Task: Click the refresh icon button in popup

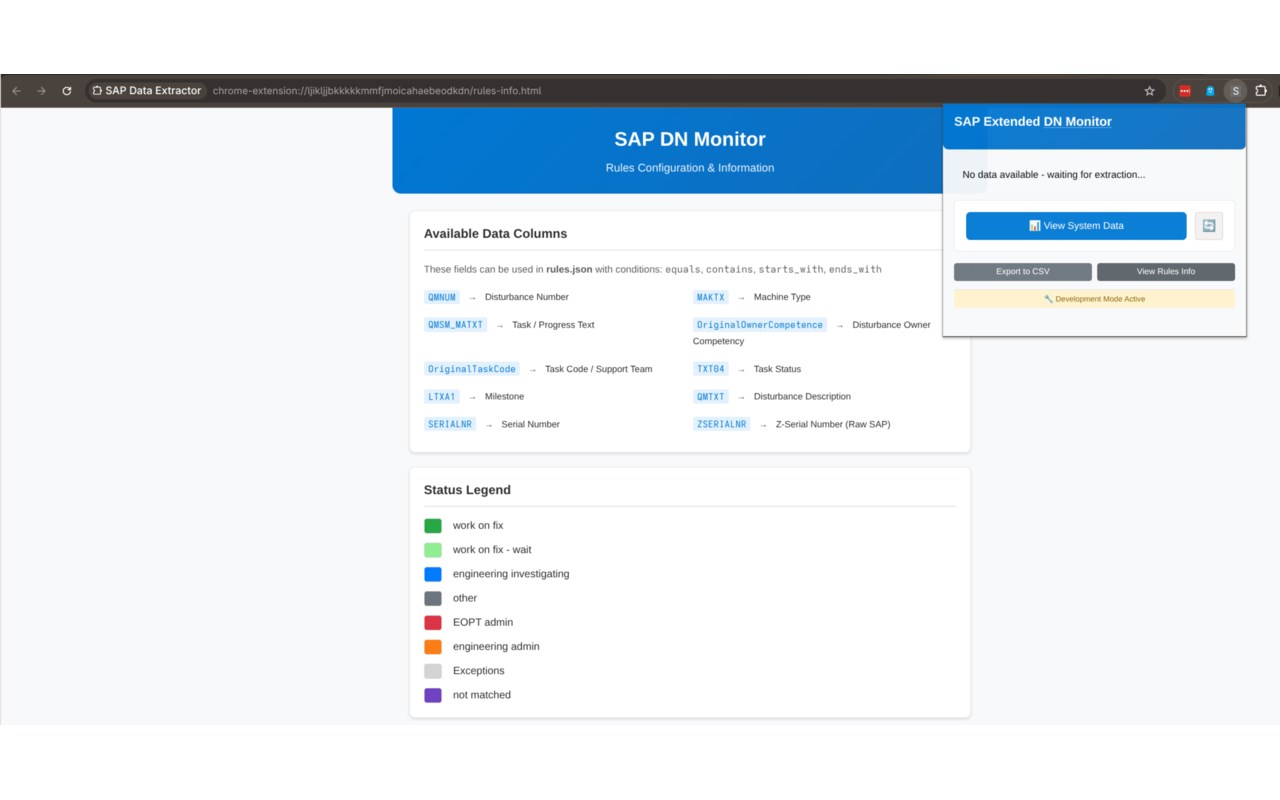Action: pos(1209,226)
